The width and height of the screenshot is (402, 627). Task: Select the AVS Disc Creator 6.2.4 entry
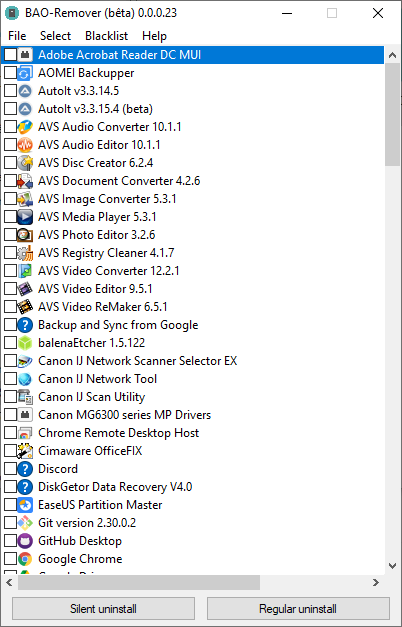[x=96, y=163]
